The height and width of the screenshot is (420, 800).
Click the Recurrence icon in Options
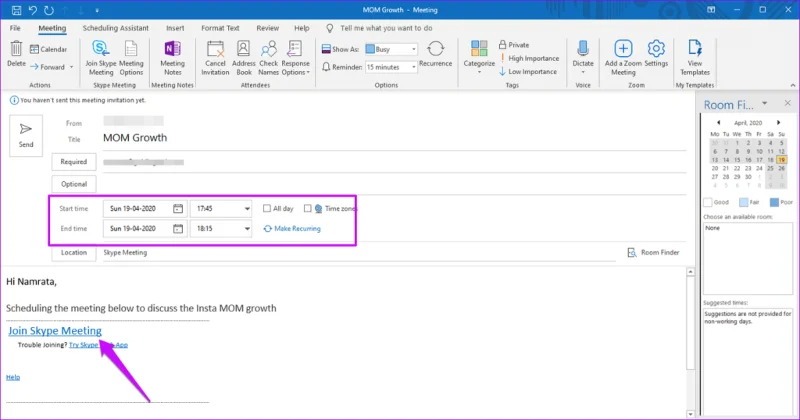pos(435,54)
